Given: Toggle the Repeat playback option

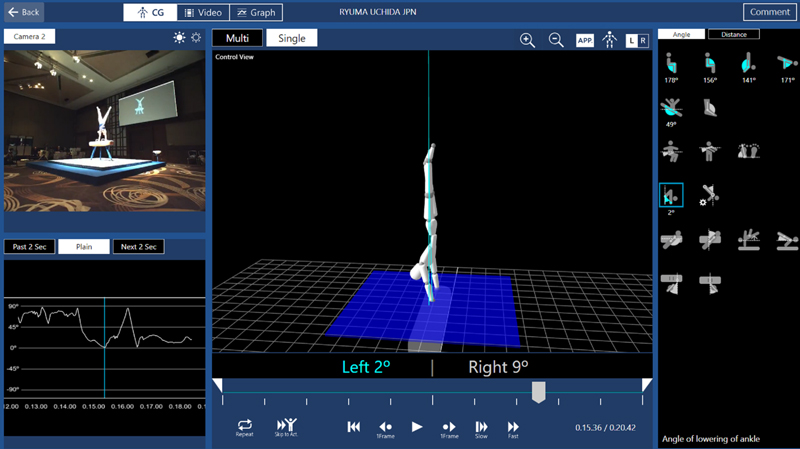Looking at the screenshot, I should [245, 427].
